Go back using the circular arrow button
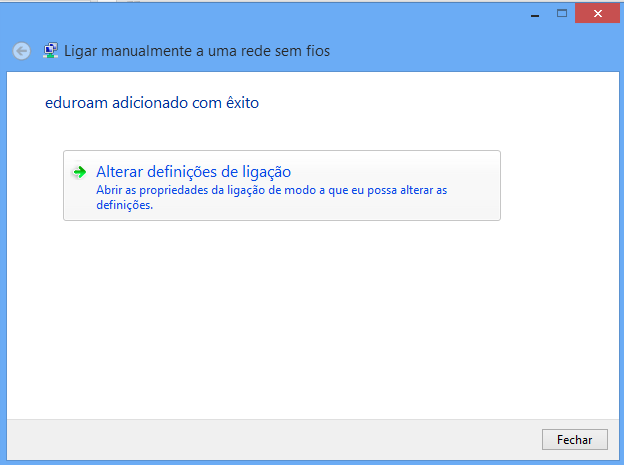 pyautogui.click(x=21, y=51)
